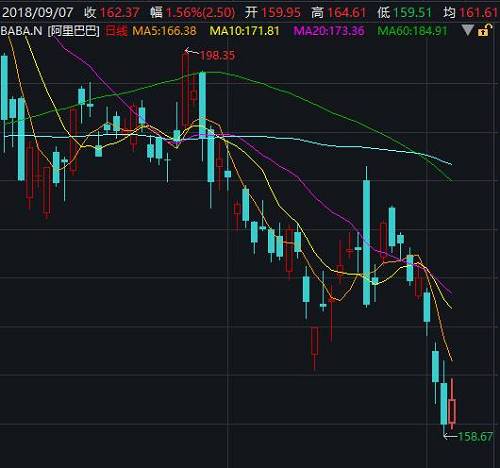Click the unlock padlock icon

[x=485, y=31]
